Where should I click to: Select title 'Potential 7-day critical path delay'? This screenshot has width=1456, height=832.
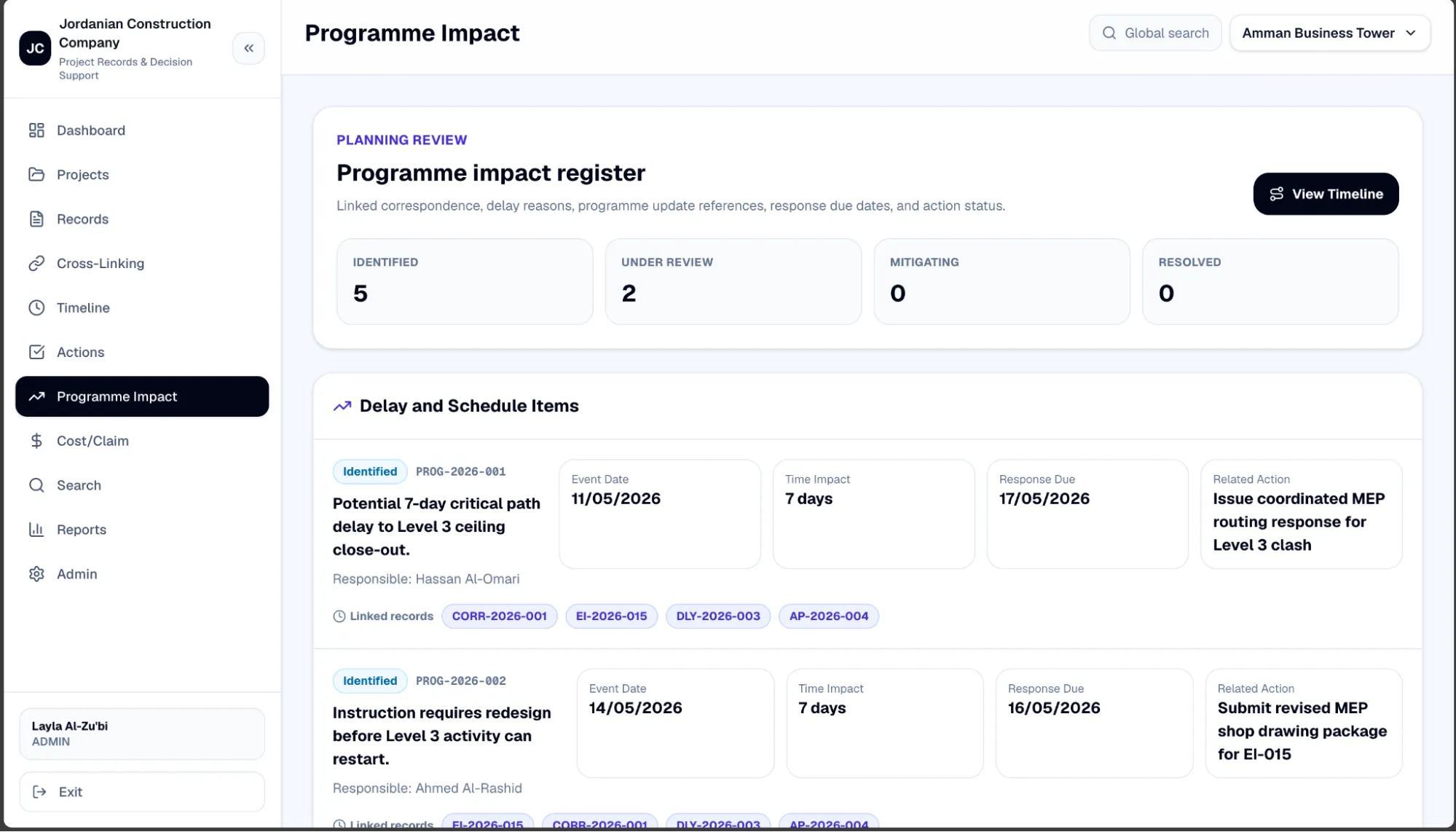pos(436,527)
